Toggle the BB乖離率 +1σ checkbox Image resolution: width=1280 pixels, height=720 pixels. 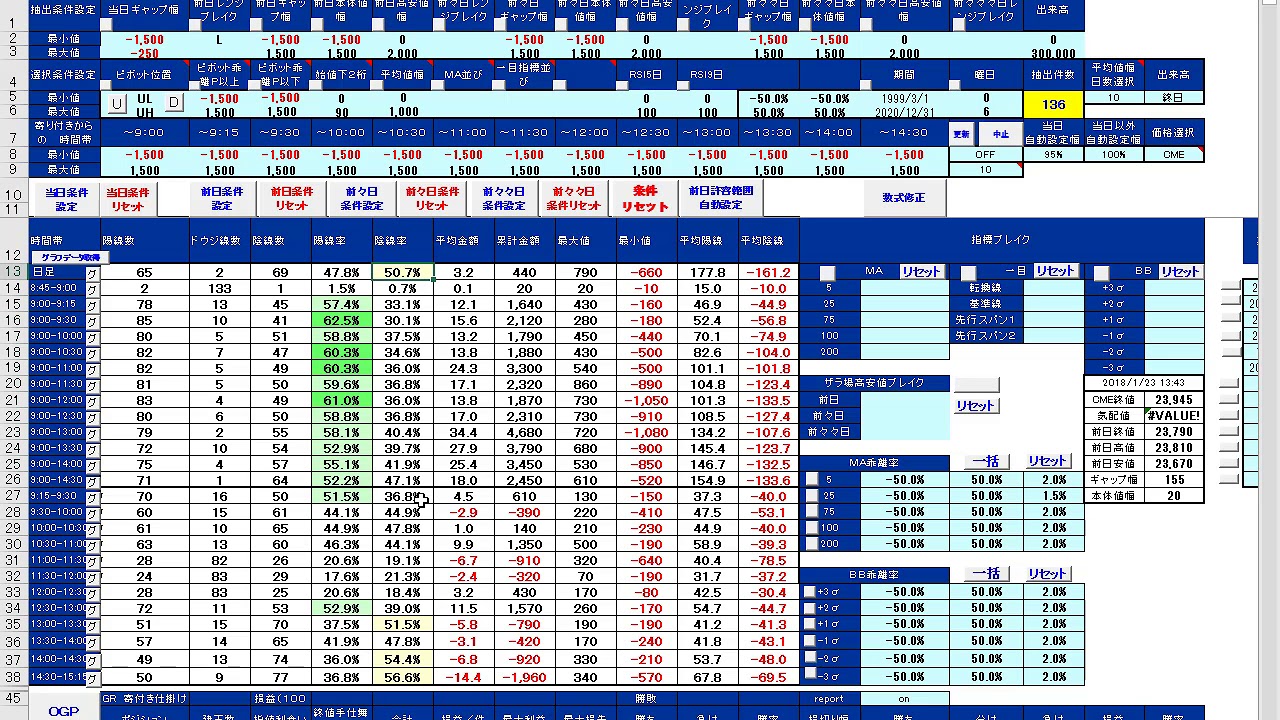coord(810,624)
